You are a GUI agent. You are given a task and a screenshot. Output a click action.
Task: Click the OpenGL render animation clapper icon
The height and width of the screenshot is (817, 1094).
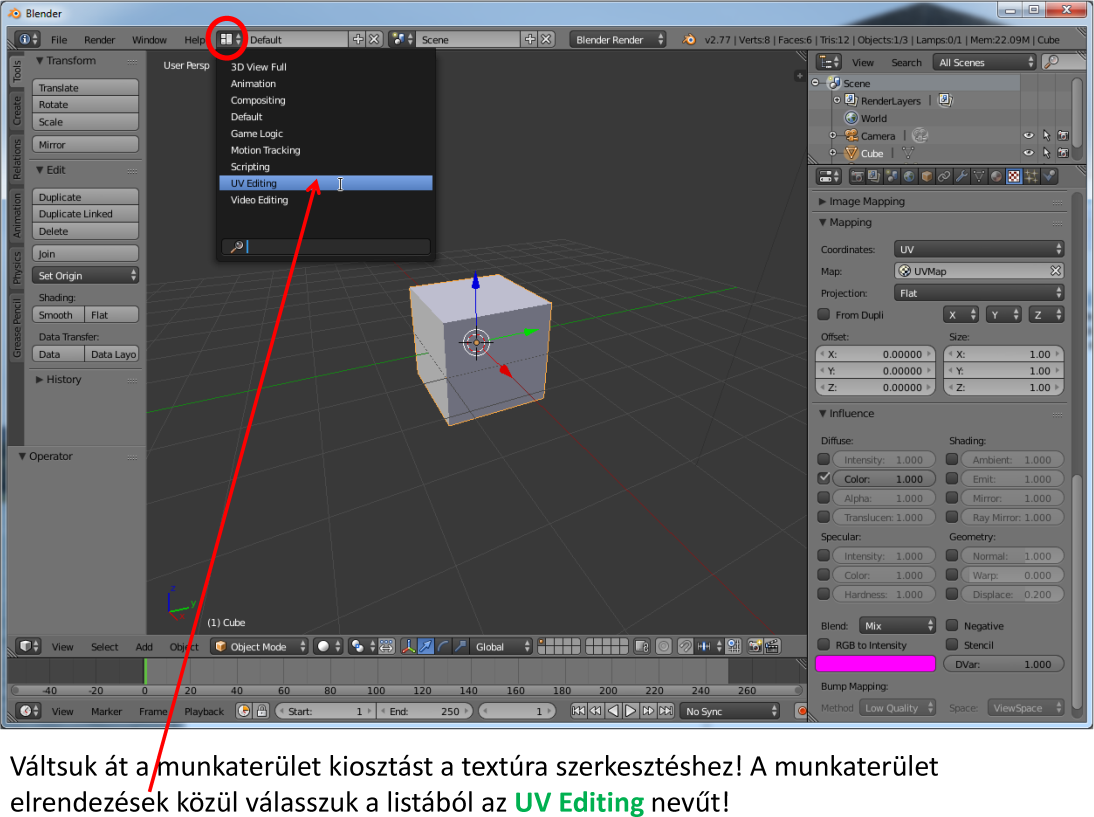click(x=772, y=647)
